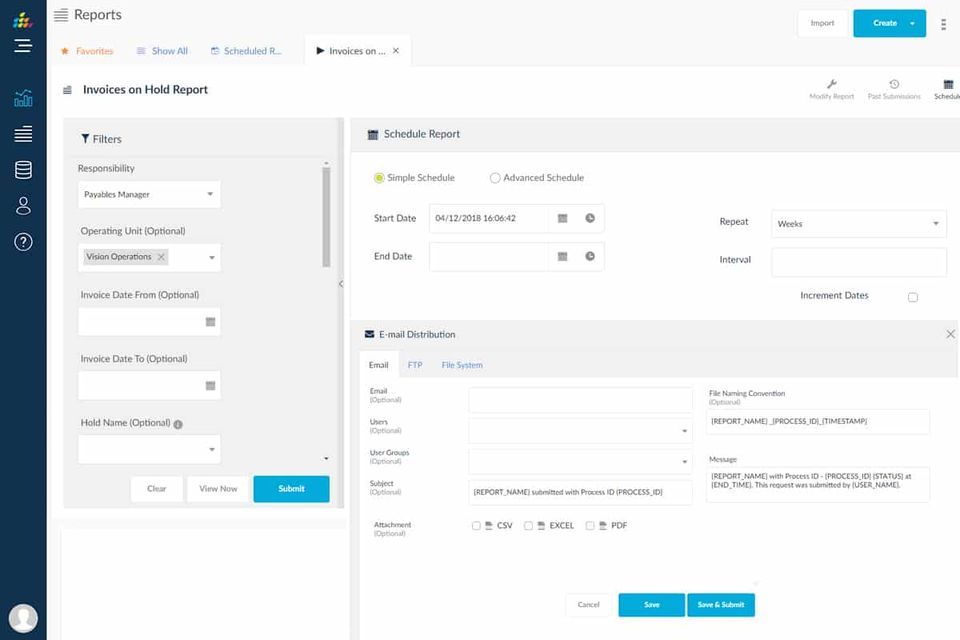Click the Submit button in Filters
The width and height of the screenshot is (960, 640).
(x=291, y=489)
